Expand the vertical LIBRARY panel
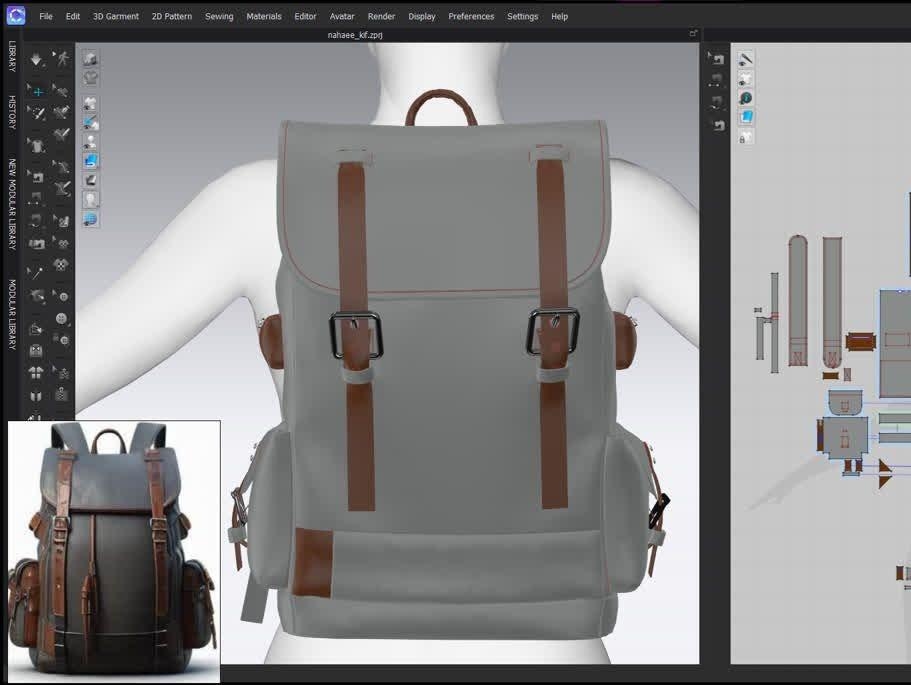 tap(12, 57)
